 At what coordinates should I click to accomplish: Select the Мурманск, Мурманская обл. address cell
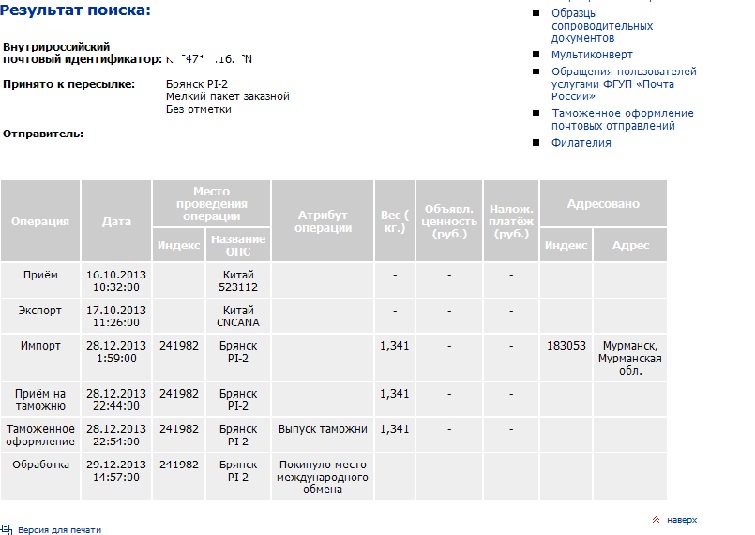[629, 358]
